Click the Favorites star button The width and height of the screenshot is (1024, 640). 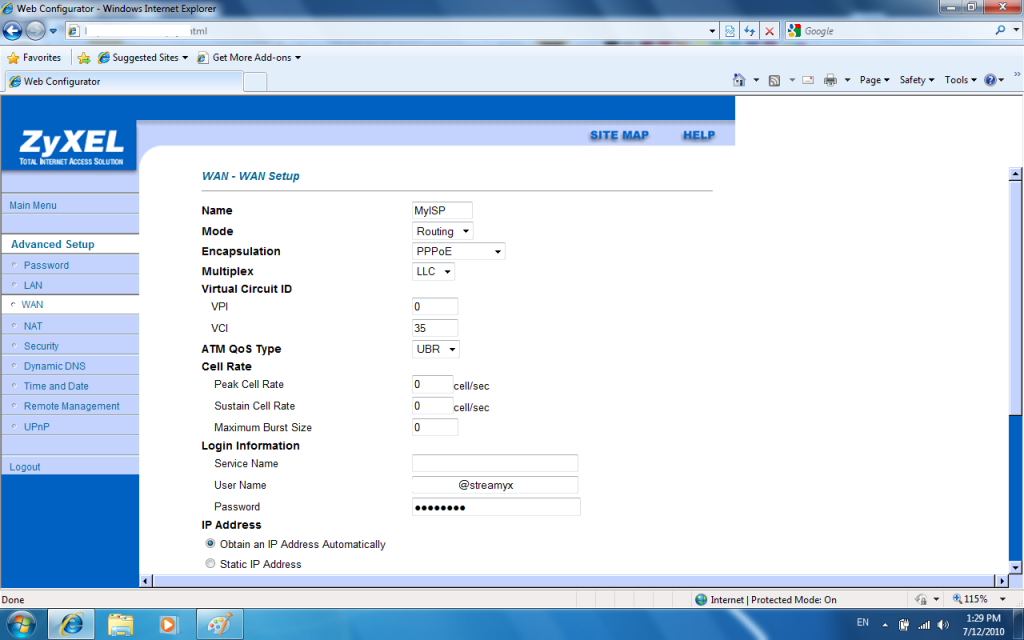(x=34, y=57)
